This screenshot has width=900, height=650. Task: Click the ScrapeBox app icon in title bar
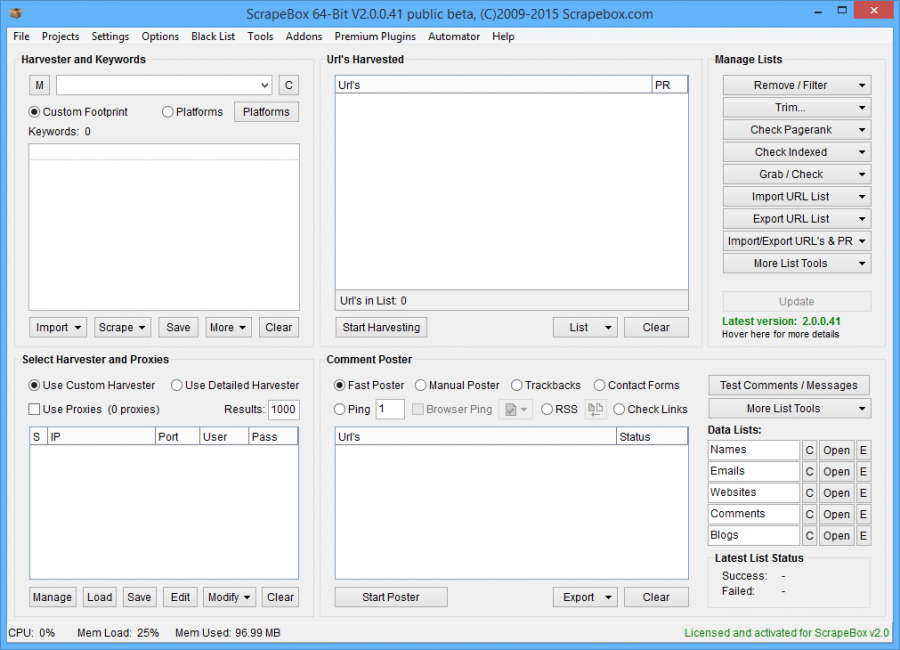13,15
